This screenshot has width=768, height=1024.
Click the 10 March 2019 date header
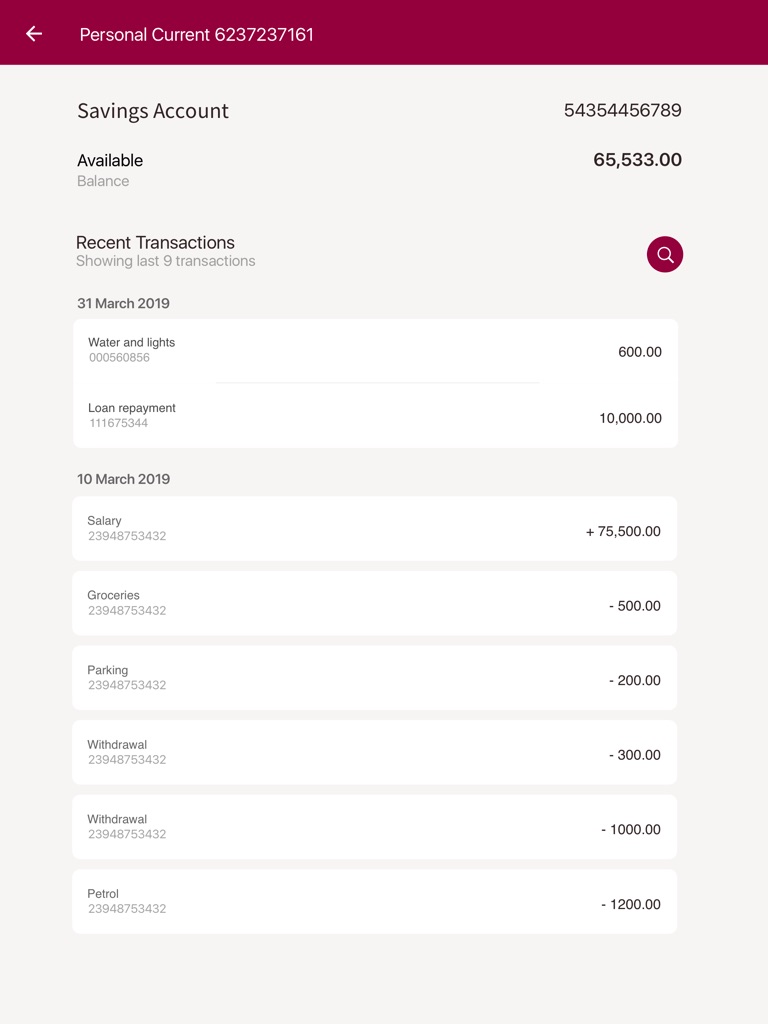point(123,480)
